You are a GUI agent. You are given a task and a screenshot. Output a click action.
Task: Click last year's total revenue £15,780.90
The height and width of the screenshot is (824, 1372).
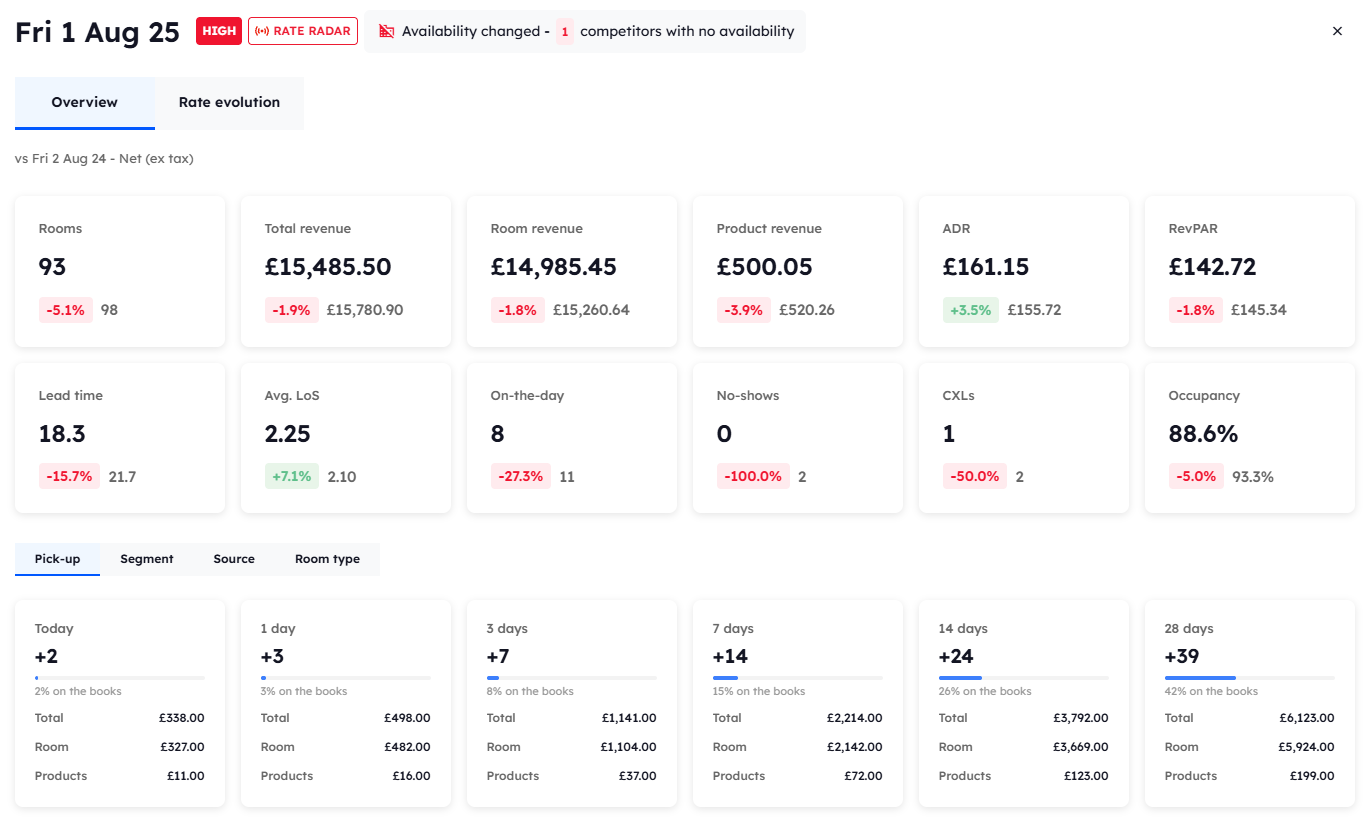pos(365,310)
